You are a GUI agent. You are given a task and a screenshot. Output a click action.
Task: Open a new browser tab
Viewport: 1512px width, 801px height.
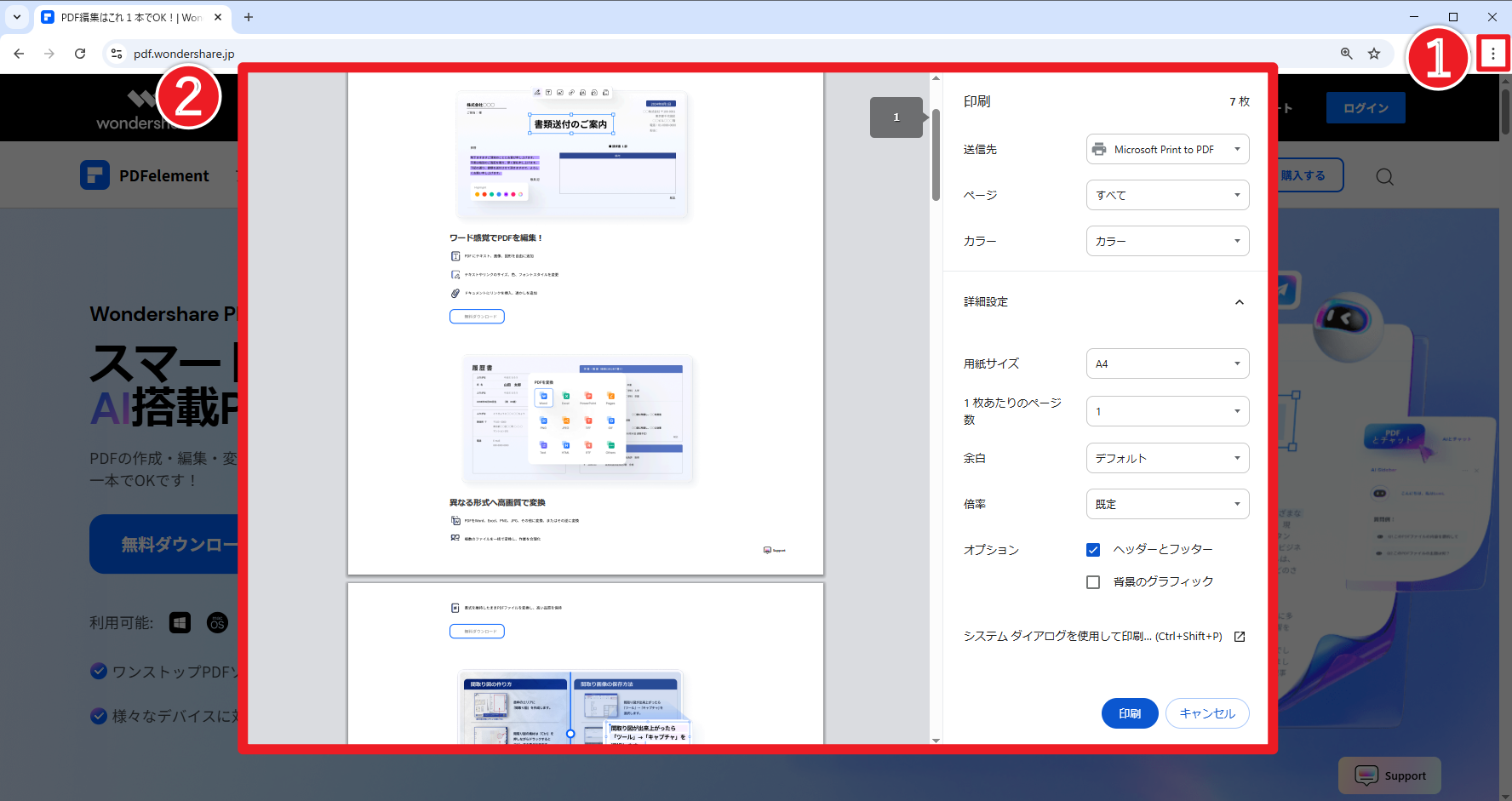tap(249, 17)
